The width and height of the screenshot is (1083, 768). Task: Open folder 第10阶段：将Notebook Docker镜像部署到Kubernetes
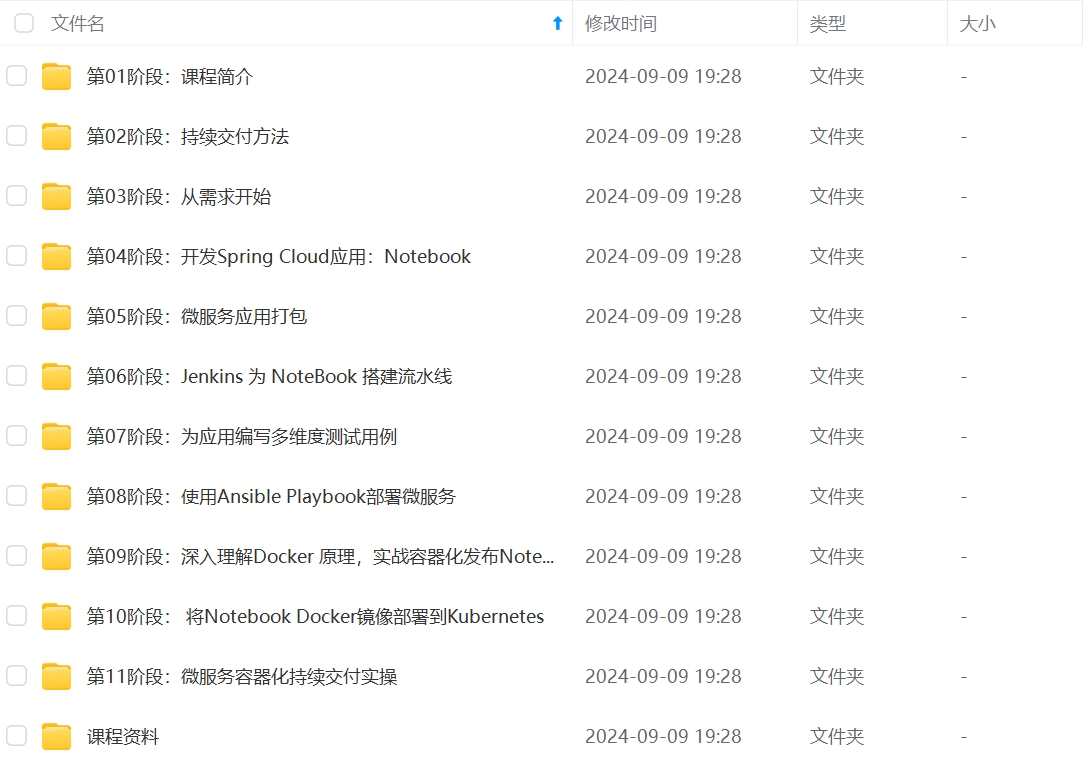[315, 616]
